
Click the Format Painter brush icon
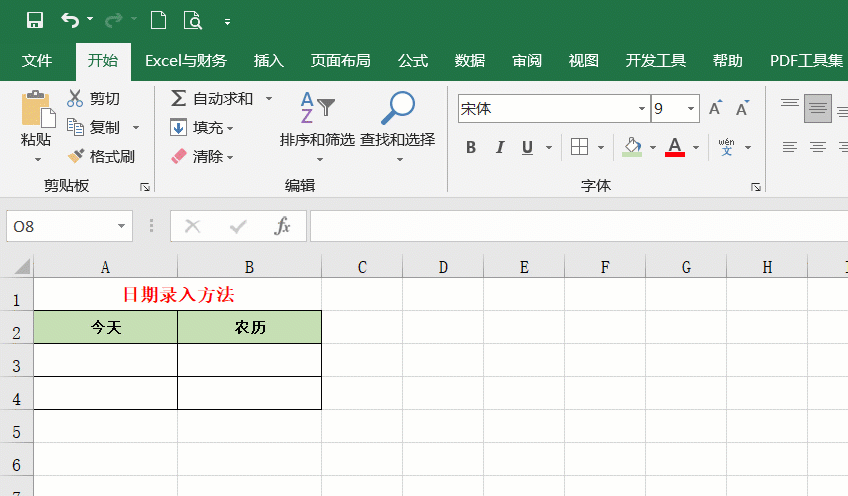75,157
